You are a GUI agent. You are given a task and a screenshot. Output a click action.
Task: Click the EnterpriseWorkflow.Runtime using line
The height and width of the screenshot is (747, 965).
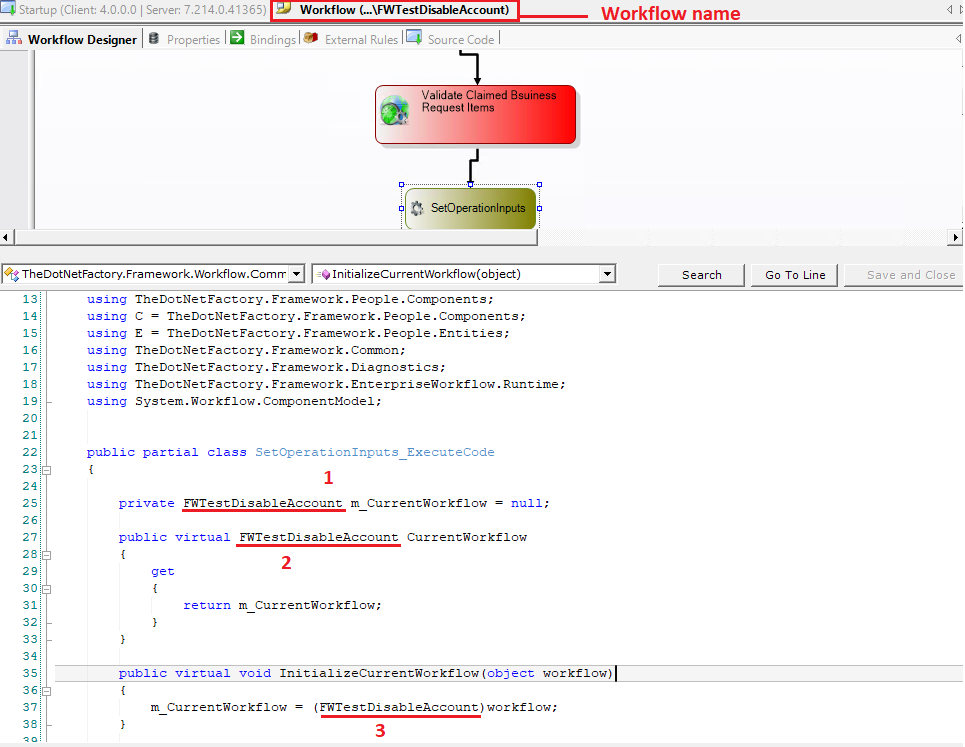point(326,384)
